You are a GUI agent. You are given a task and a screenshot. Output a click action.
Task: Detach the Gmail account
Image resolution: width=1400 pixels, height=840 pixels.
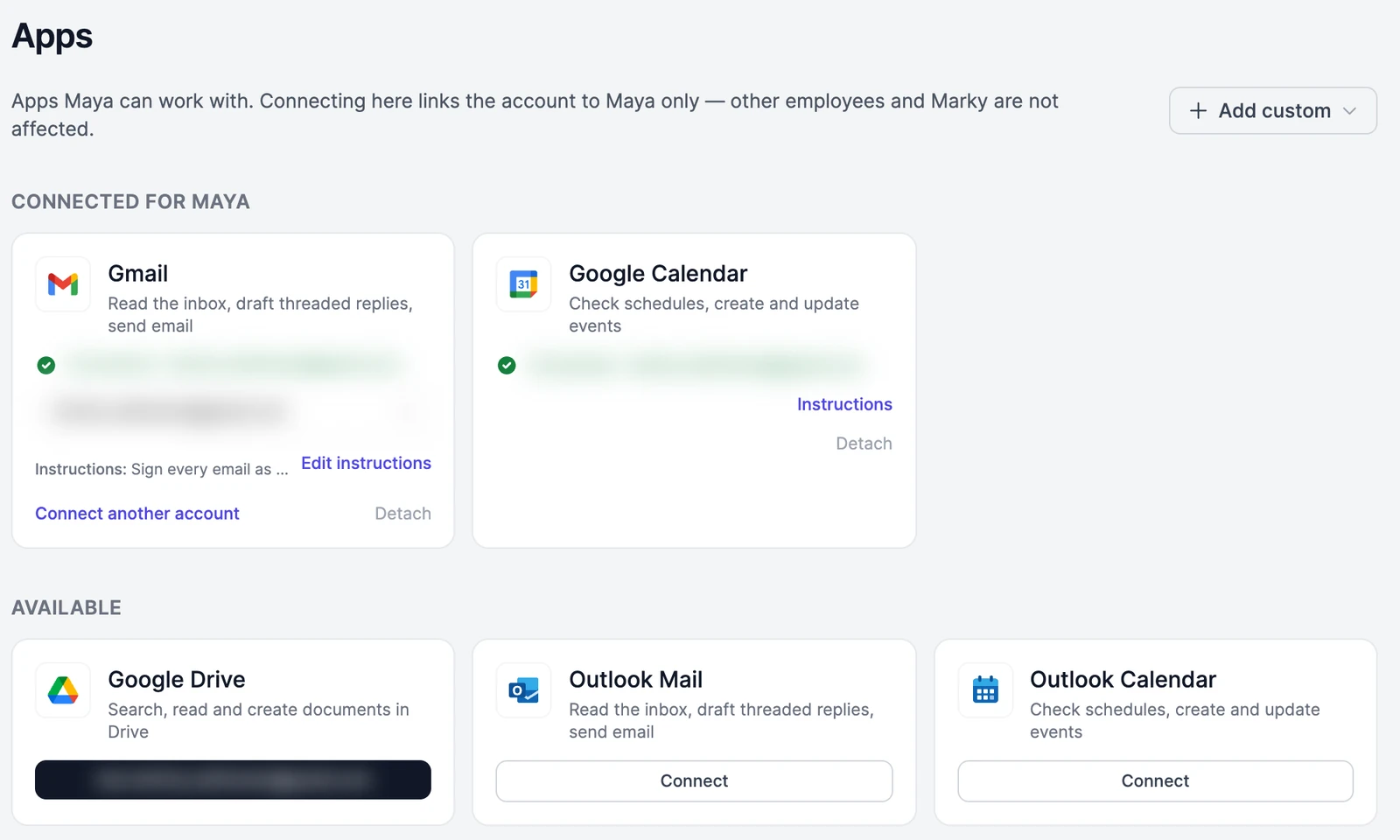click(x=402, y=514)
